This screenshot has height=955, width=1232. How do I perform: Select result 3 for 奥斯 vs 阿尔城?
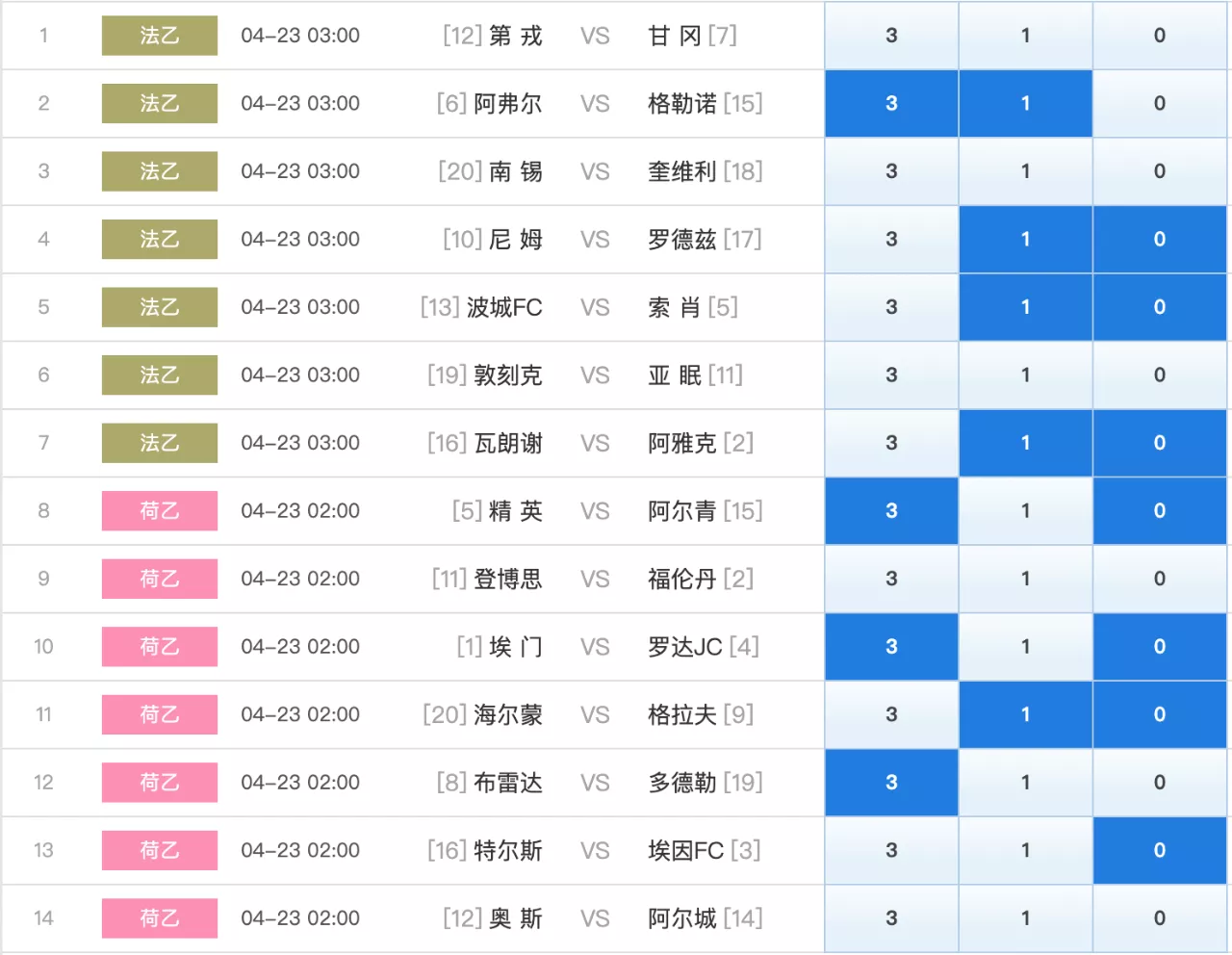point(891,917)
